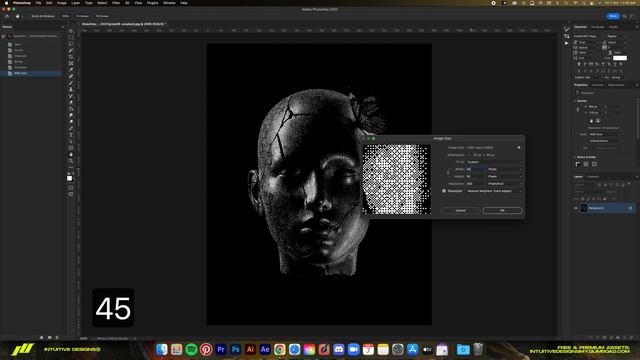Open the Resolution unit dropdown

pos(505,184)
